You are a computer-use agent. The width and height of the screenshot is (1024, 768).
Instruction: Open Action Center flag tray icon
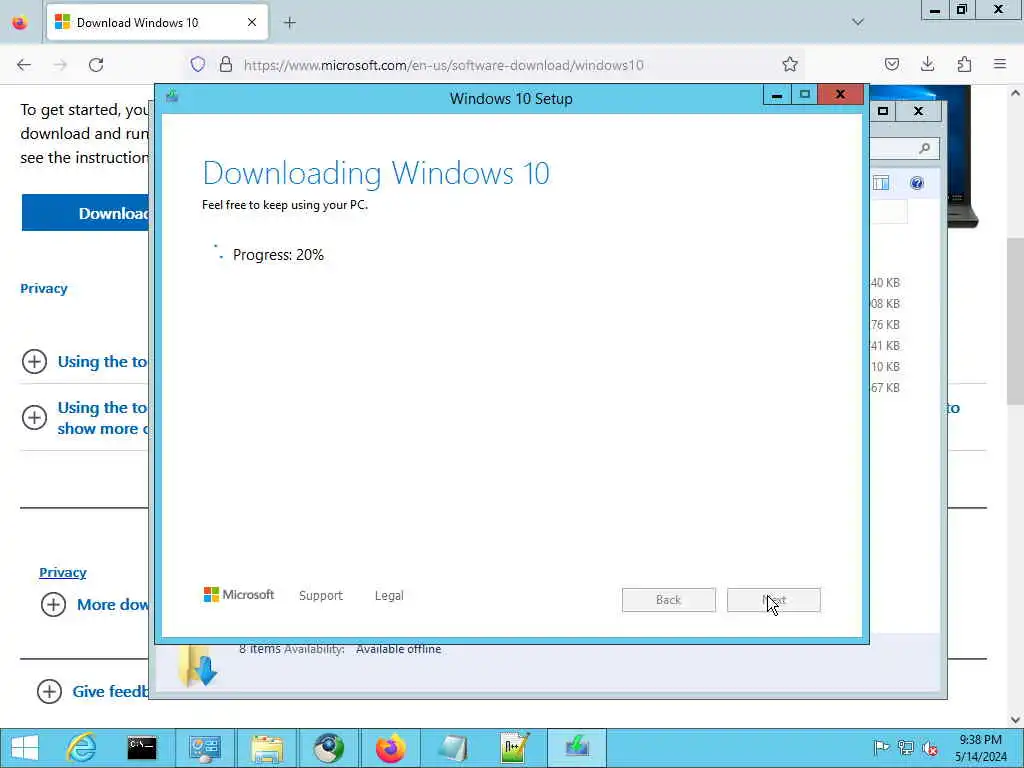pyautogui.click(x=881, y=748)
